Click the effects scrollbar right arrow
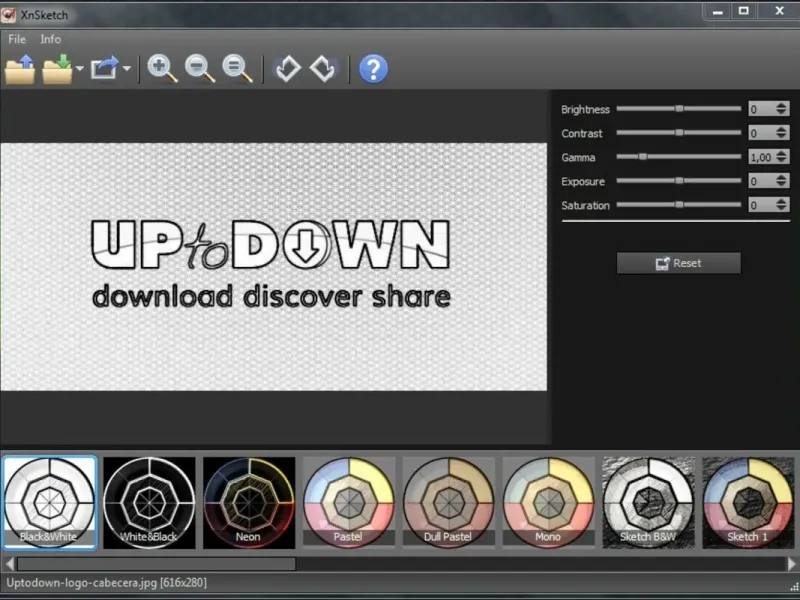This screenshot has width=800, height=600. click(x=791, y=564)
